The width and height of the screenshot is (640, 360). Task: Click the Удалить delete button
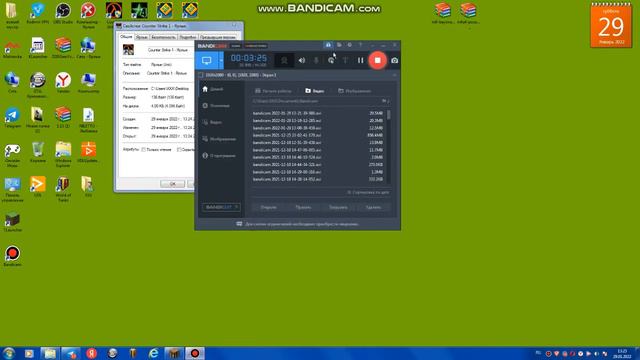373,207
